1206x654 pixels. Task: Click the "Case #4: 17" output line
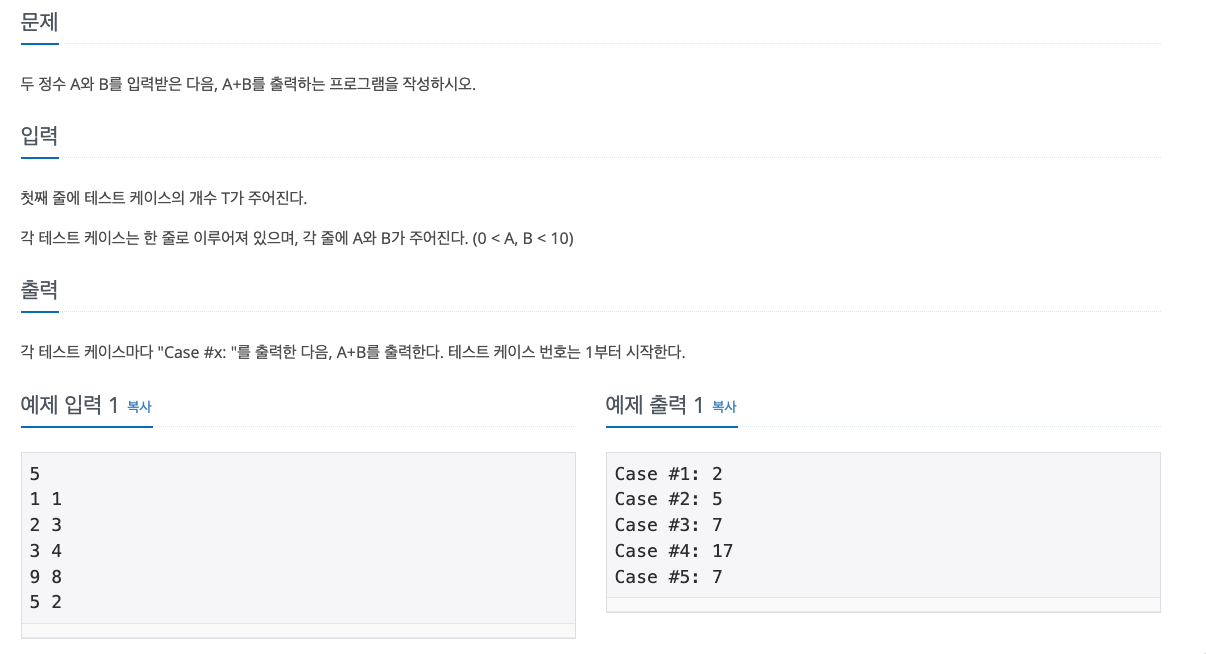[674, 551]
